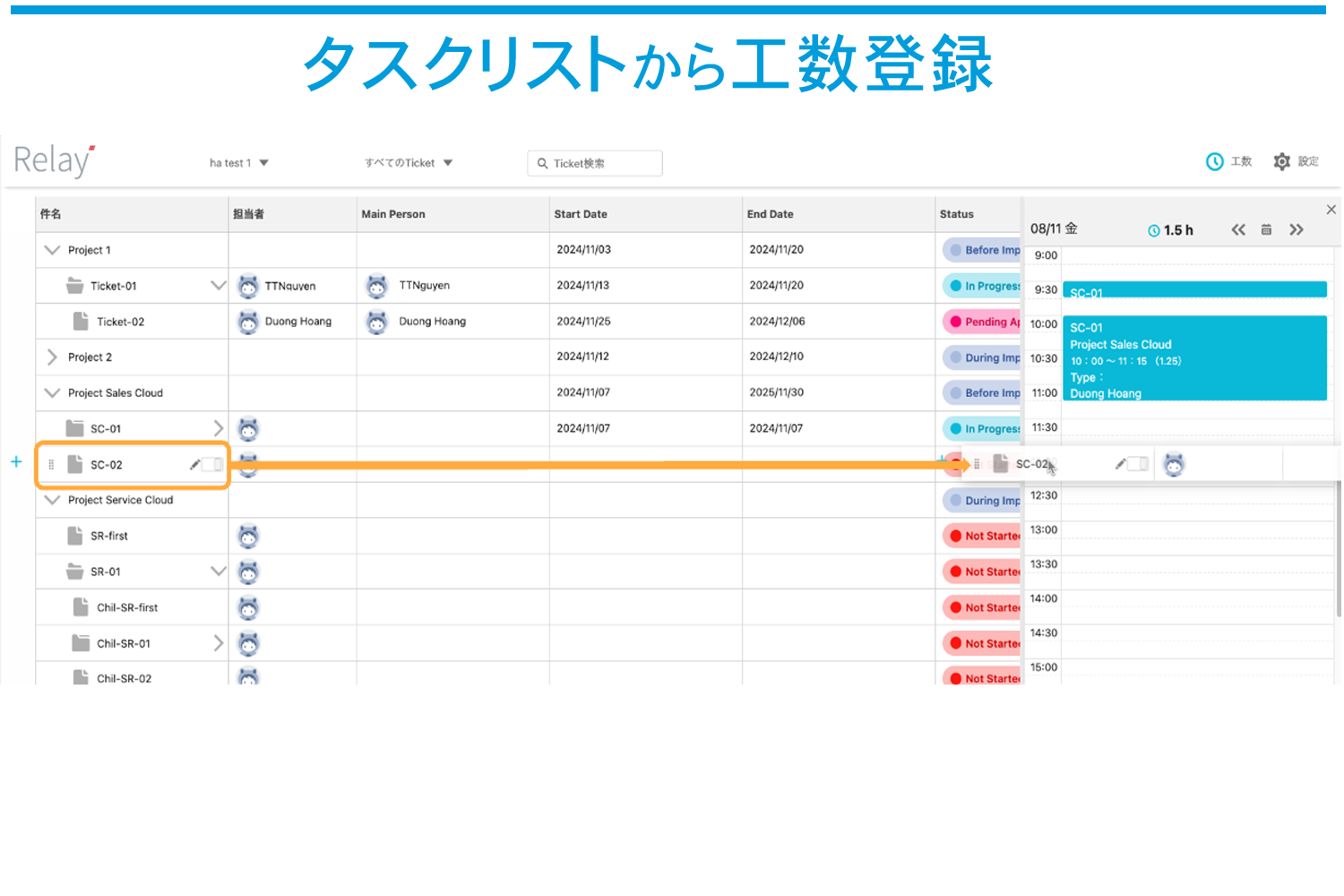Click the Ticket-01 folder icon
This screenshot has width=1344, height=896.
tap(75, 286)
